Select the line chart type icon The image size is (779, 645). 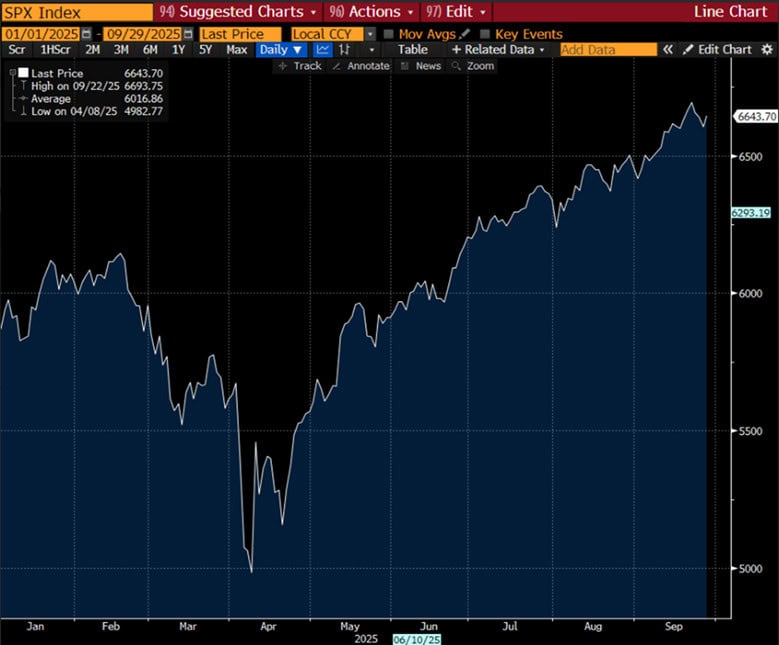tap(323, 49)
